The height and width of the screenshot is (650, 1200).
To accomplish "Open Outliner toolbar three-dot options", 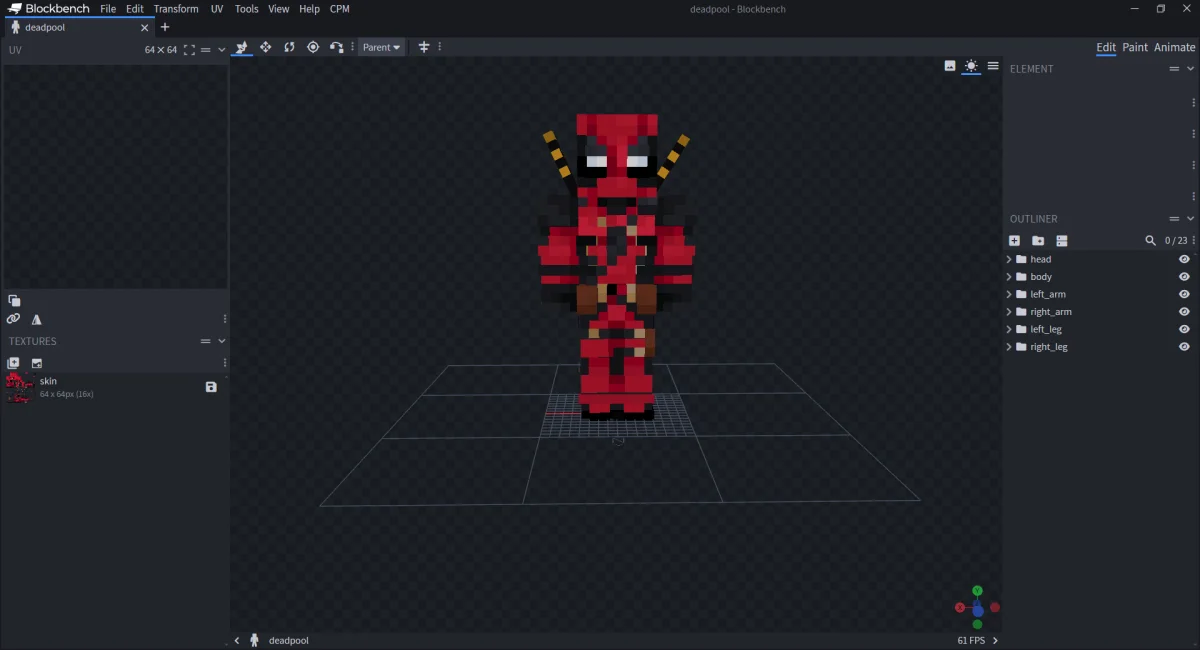I will [1194, 241].
